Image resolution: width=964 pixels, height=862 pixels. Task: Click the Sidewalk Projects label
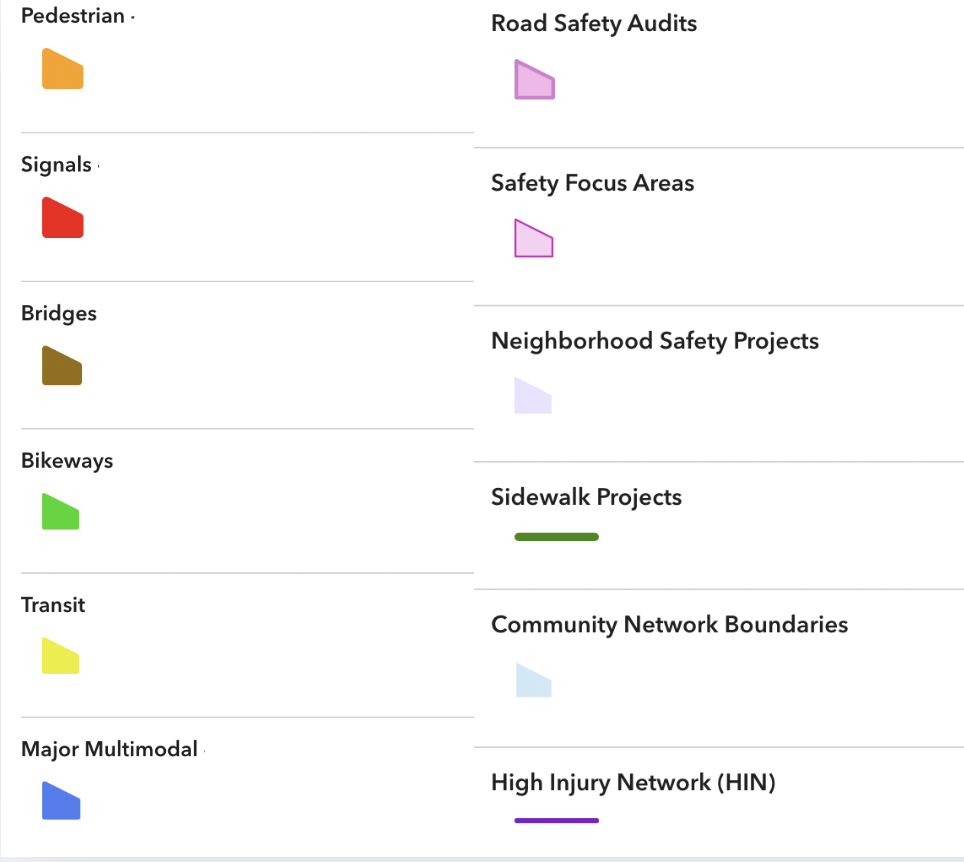coord(586,498)
